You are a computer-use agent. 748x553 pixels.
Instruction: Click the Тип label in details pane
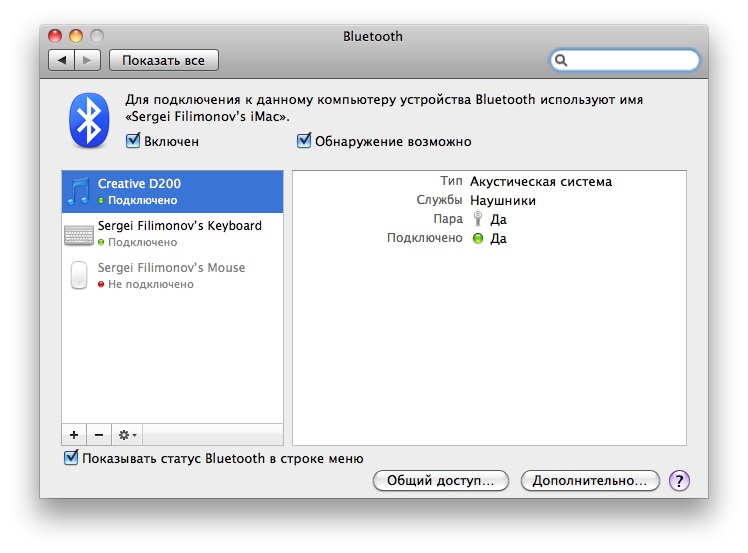click(451, 181)
